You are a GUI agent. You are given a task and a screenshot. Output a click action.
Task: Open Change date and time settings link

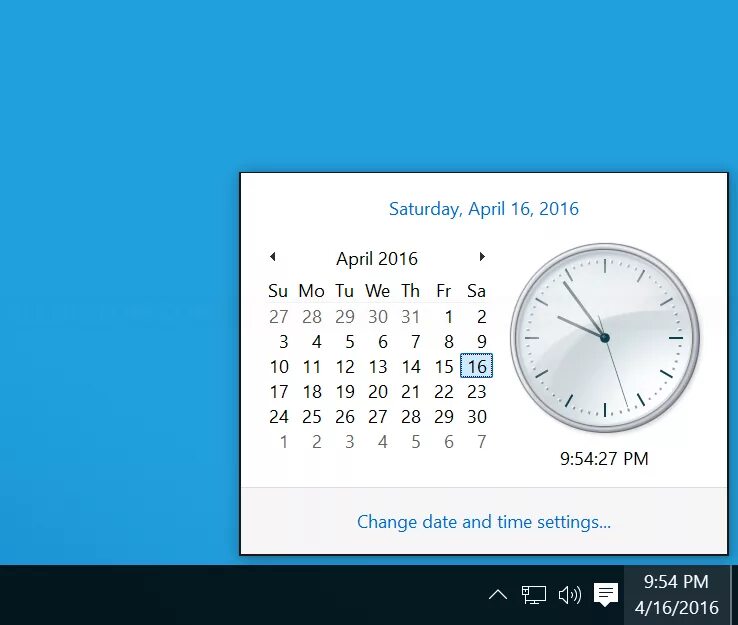(x=484, y=522)
